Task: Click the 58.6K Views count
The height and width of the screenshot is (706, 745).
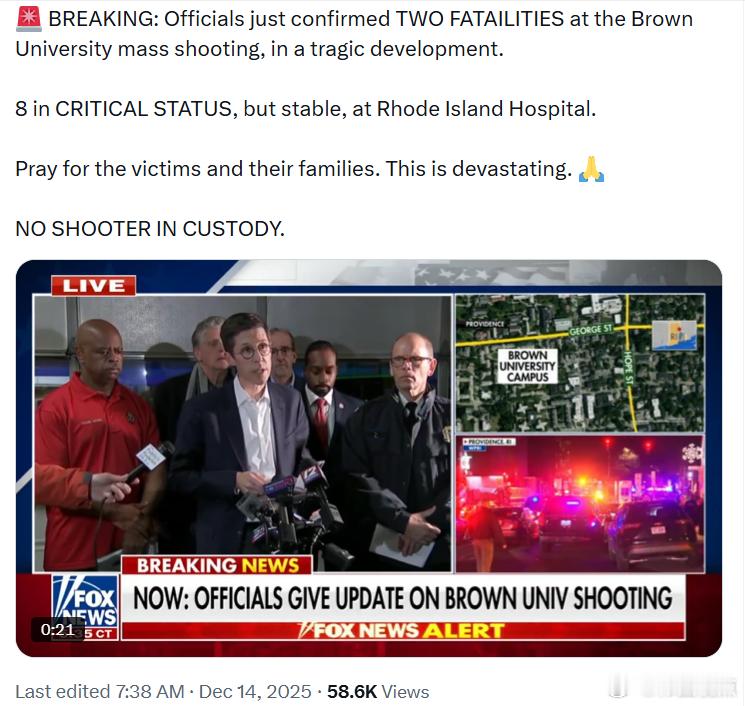Action: coord(378,692)
